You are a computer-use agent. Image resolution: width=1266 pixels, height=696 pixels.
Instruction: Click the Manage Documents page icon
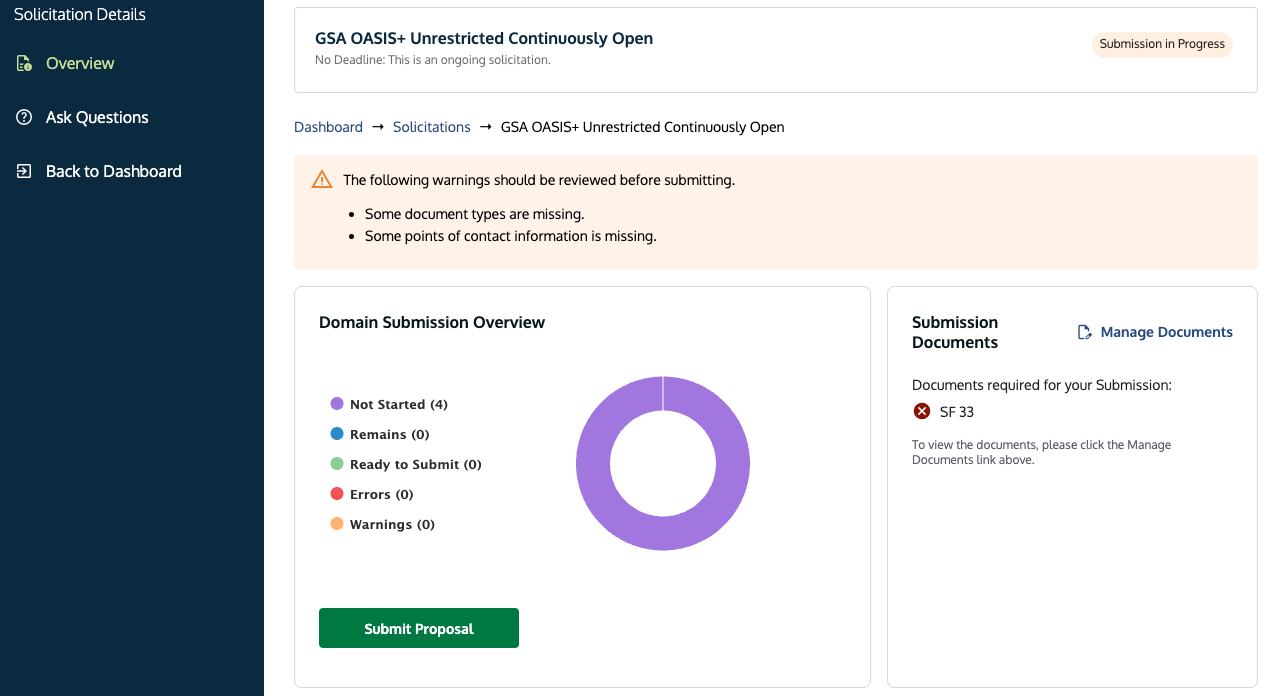click(x=1084, y=331)
